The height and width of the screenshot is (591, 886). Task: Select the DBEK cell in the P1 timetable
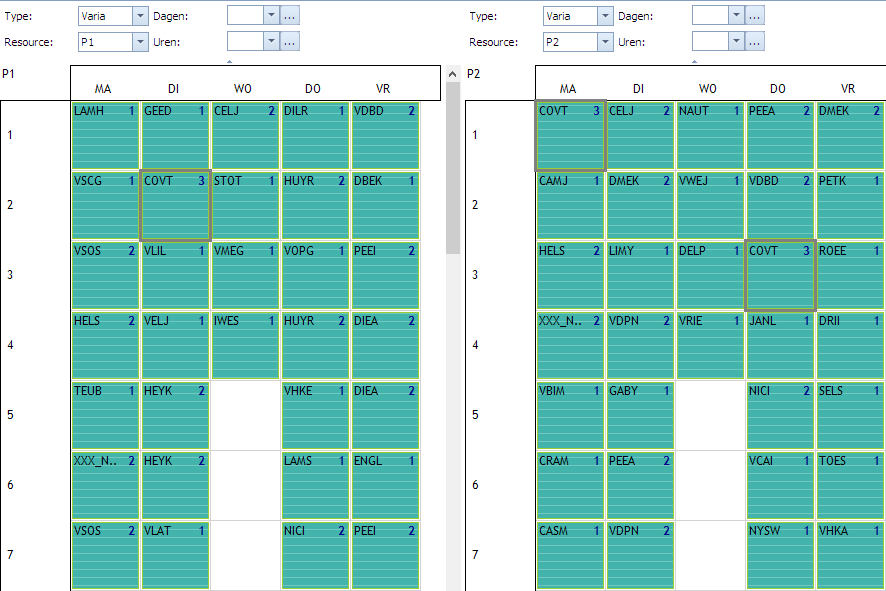385,206
